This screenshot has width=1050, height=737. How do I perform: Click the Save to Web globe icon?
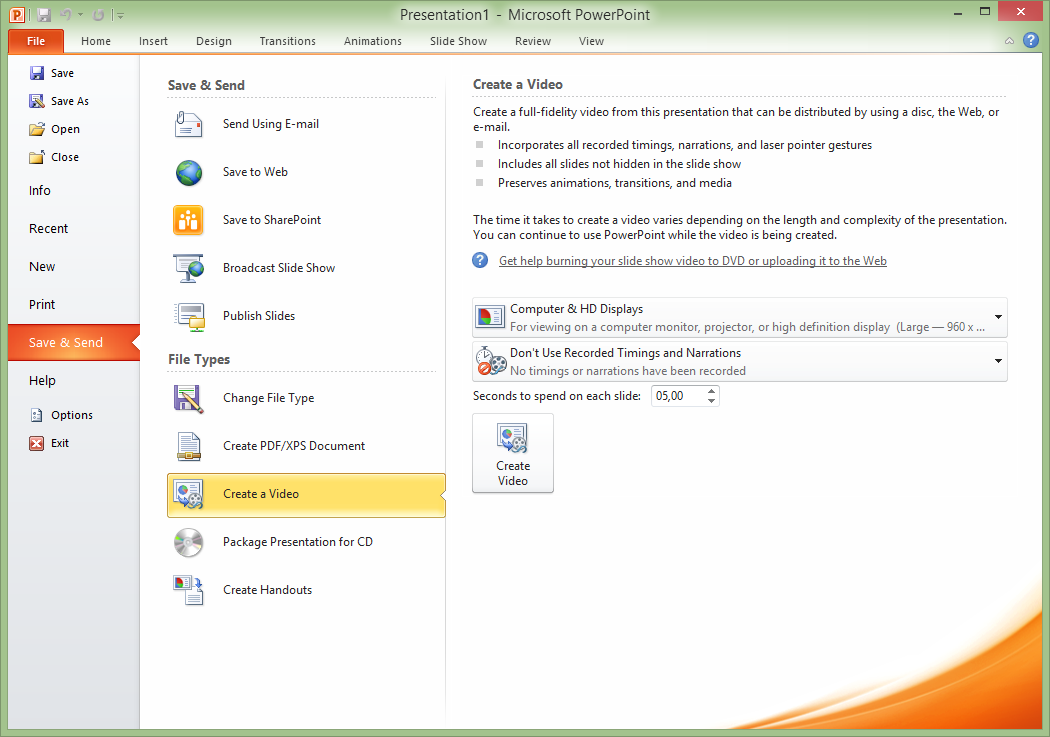(x=189, y=173)
